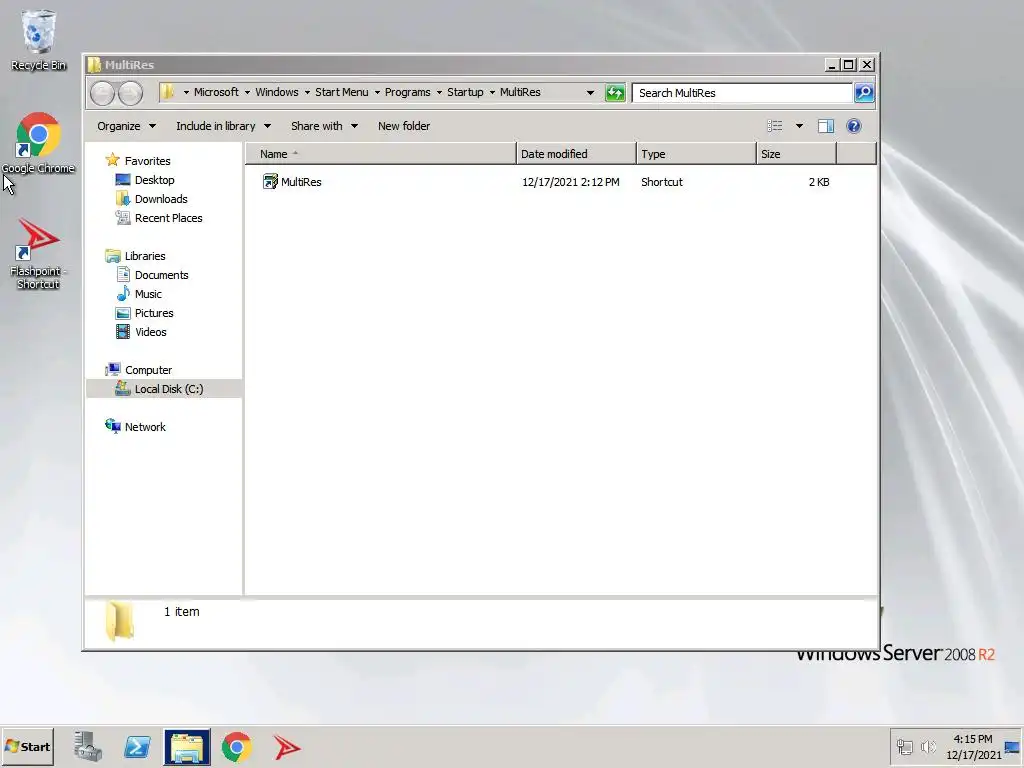Click the network tray icon
This screenshot has width=1024, height=768.
(904, 746)
